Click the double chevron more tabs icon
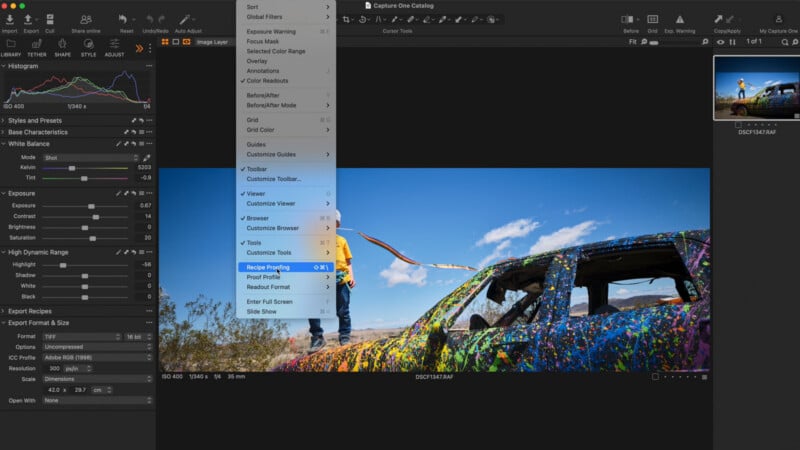Screen dimensions: 800x450 139,48
